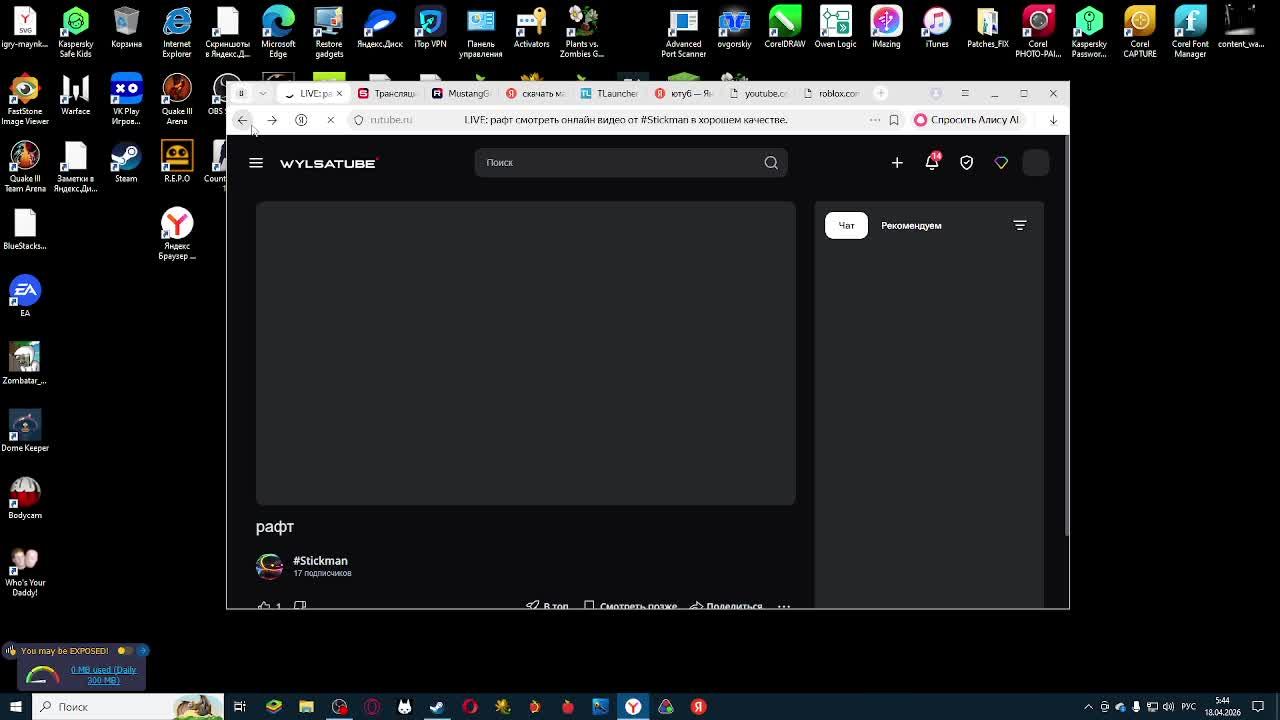Select the Bodycam desktop icon
This screenshot has height=720, width=1280.
[x=25, y=498]
